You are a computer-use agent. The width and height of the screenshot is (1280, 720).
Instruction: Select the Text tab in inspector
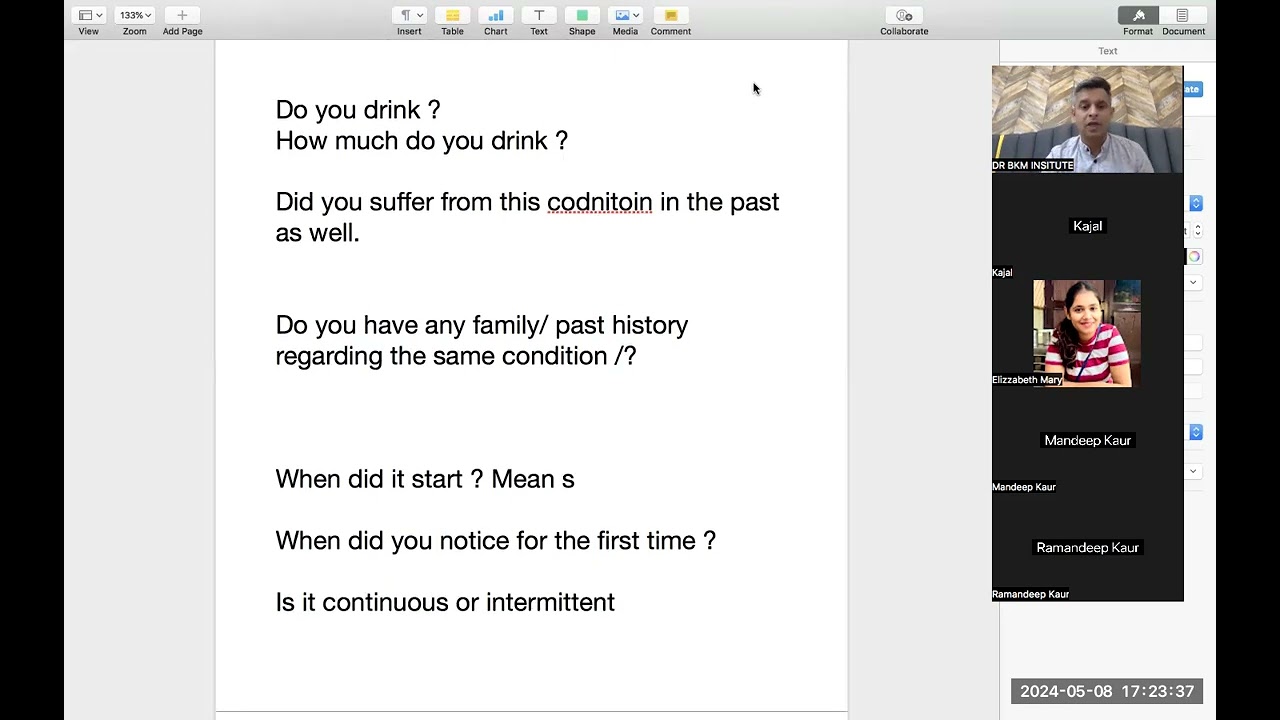[1107, 51]
